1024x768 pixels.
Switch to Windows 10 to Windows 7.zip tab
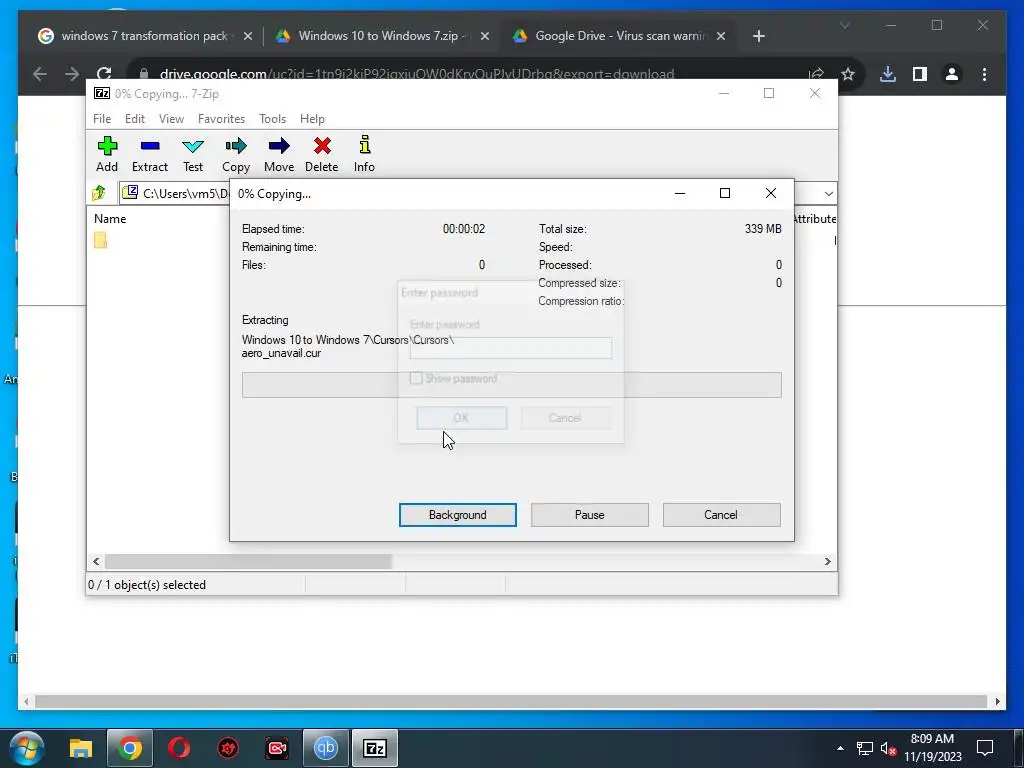pos(382,36)
